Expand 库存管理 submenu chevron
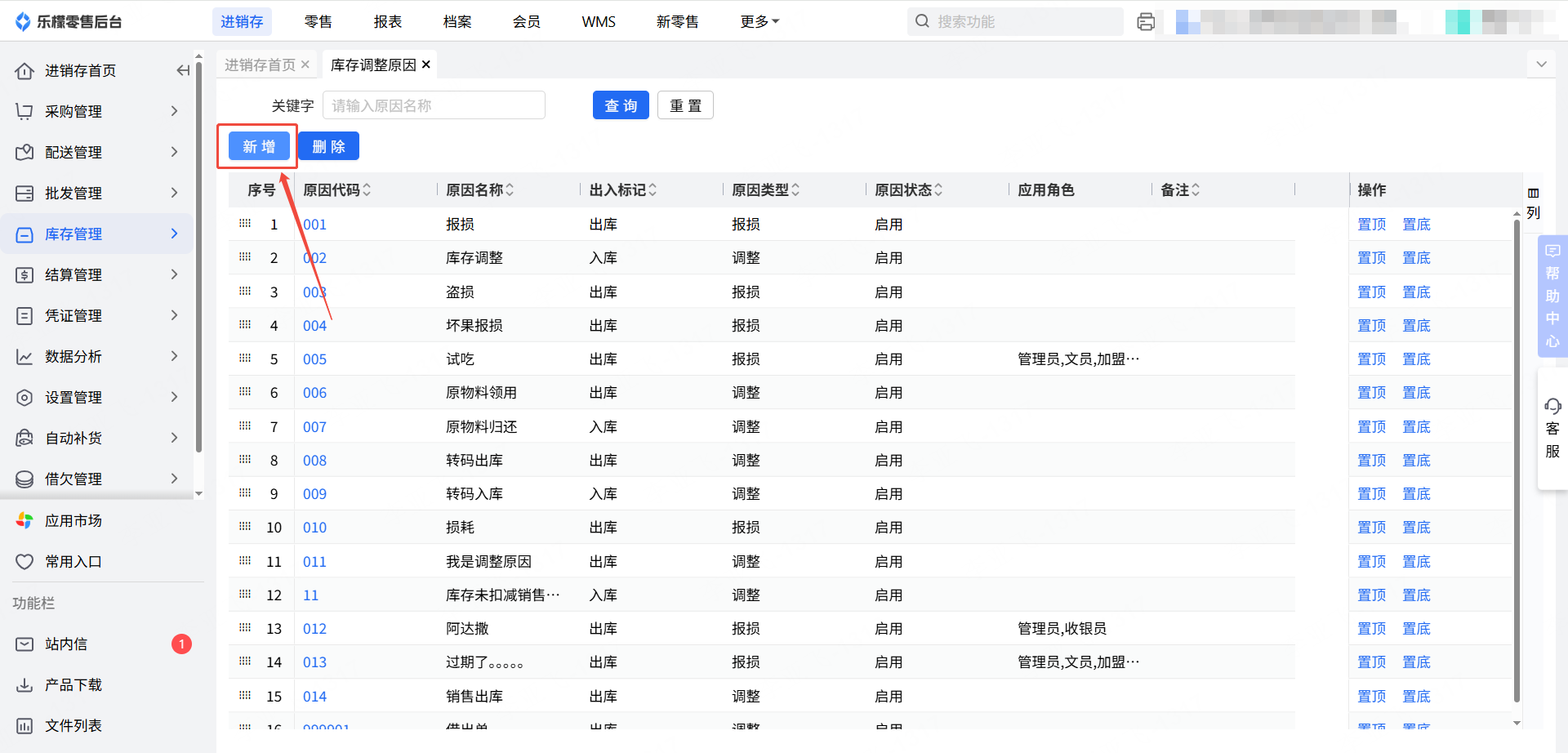Image resolution: width=1568 pixels, height=753 pixels. tap(174, 234)
